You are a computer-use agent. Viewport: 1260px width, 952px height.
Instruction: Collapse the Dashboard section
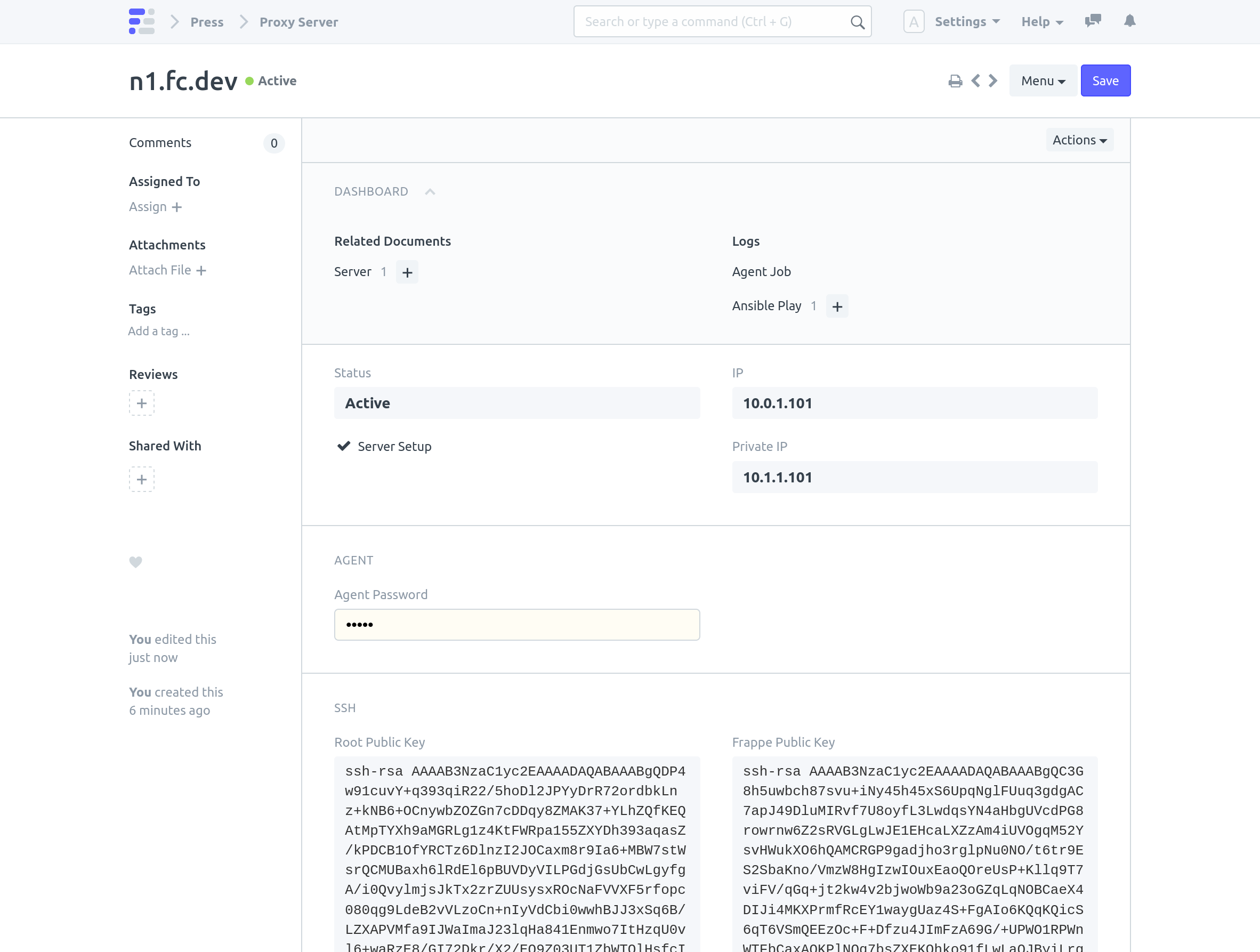(x=430, y=191)
